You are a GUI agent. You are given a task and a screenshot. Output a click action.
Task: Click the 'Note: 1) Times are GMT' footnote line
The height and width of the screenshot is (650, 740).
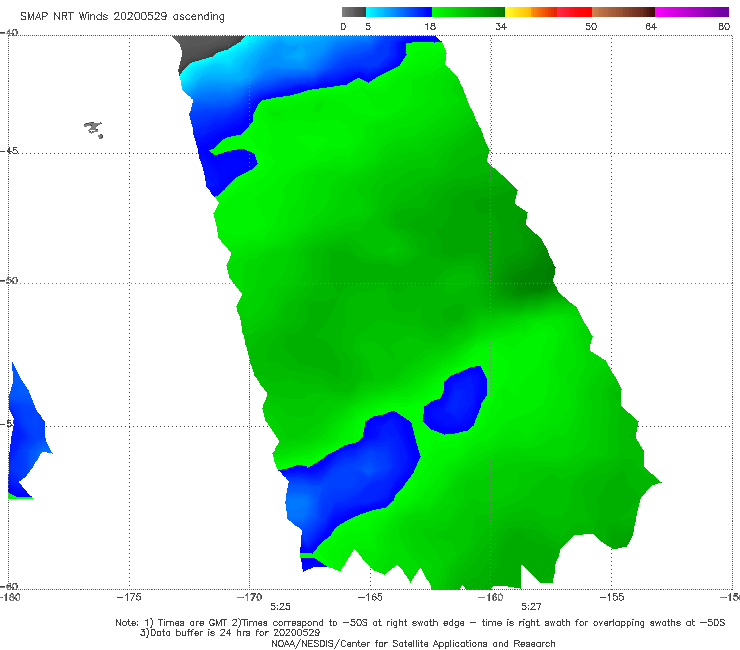tap(420, 623)
